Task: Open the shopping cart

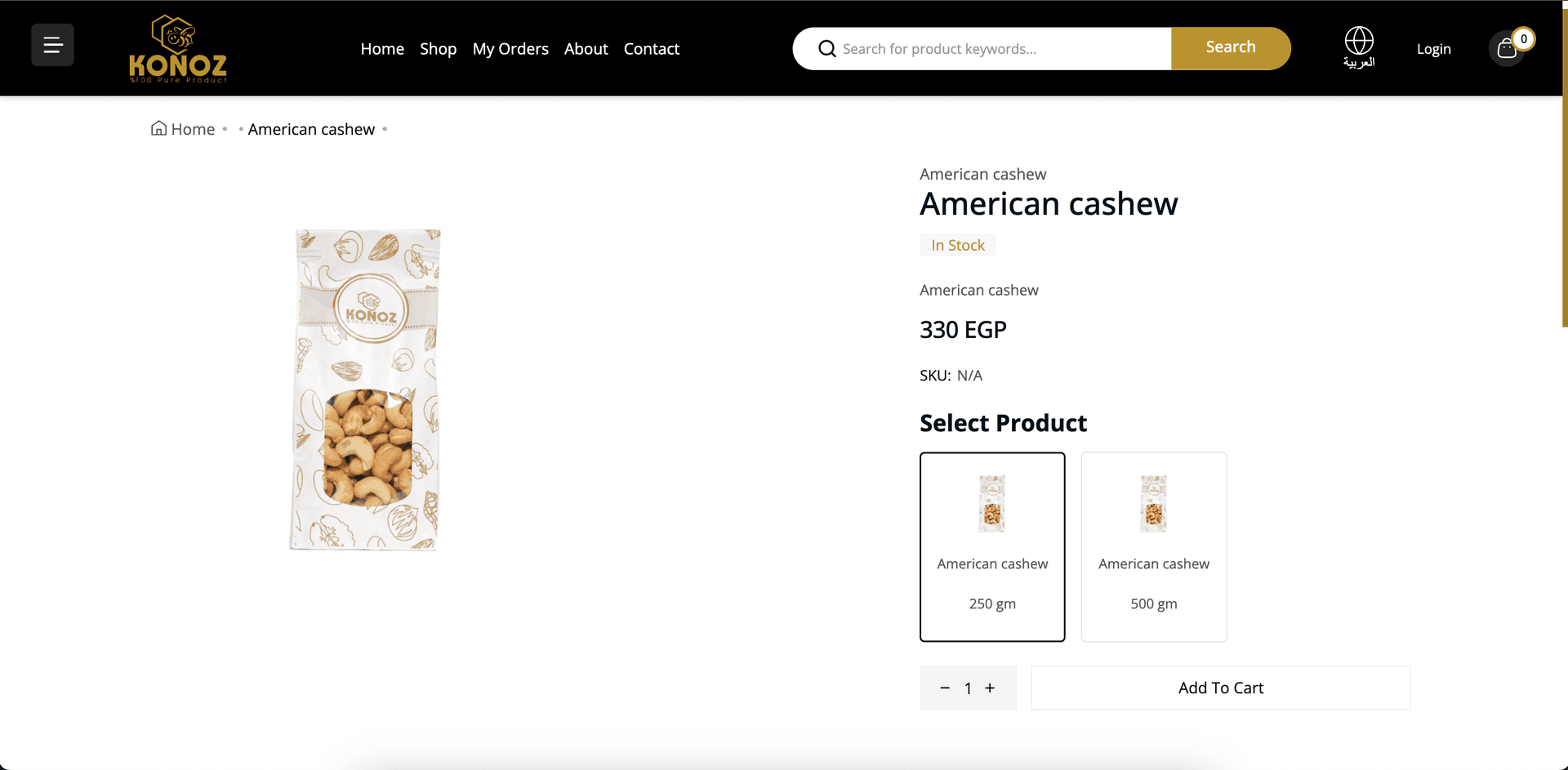Action: [x=1506, y=48]
